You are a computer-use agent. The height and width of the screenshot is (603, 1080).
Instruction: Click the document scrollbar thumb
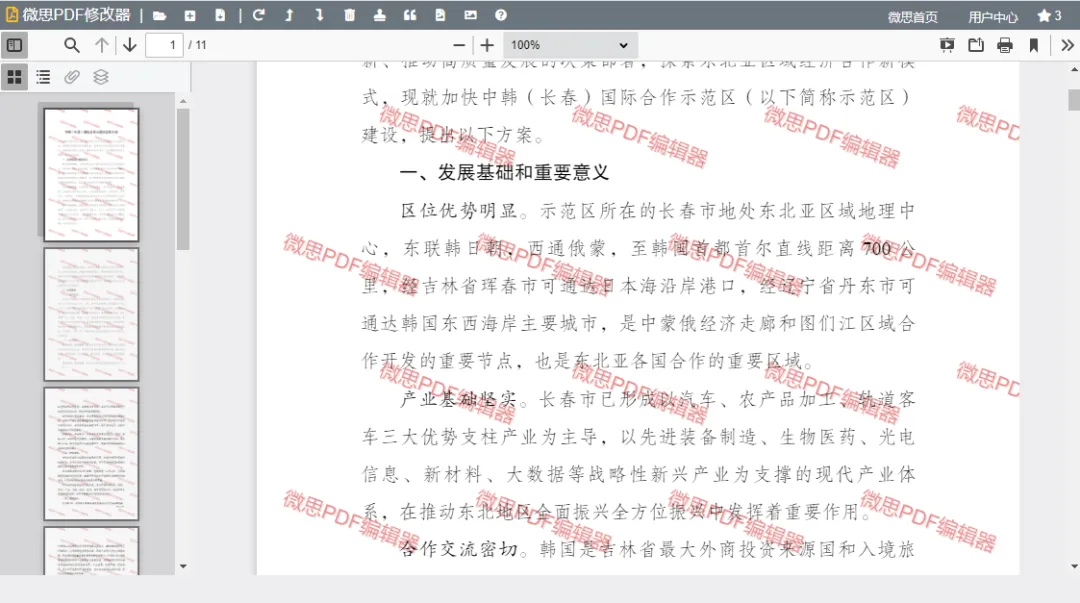(x=1074, y=100)
